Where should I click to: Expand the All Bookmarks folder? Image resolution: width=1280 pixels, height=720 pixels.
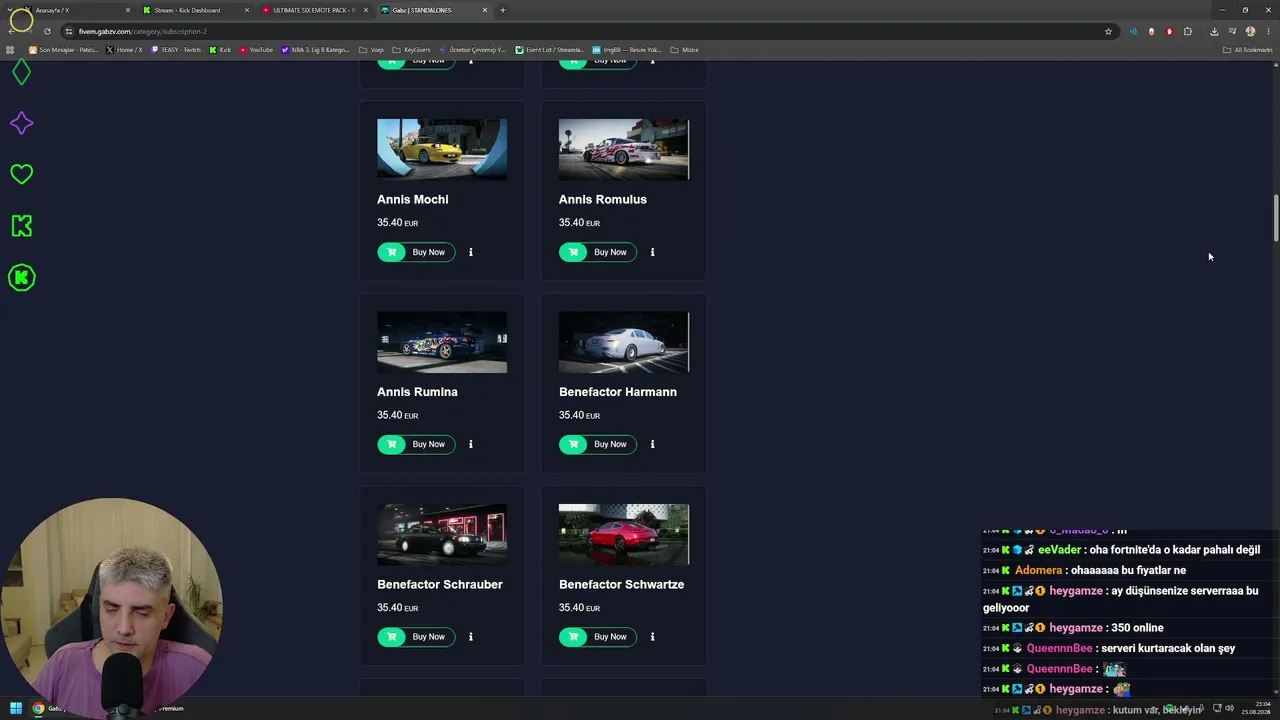[1248, 50]
